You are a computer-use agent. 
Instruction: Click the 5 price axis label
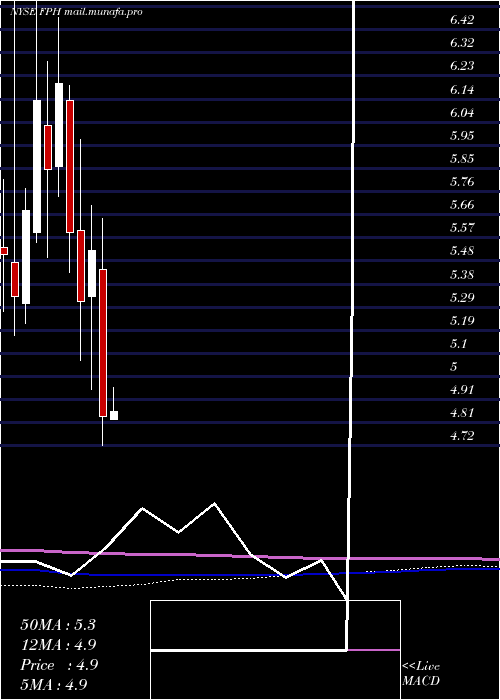click(x=454, y=367)
